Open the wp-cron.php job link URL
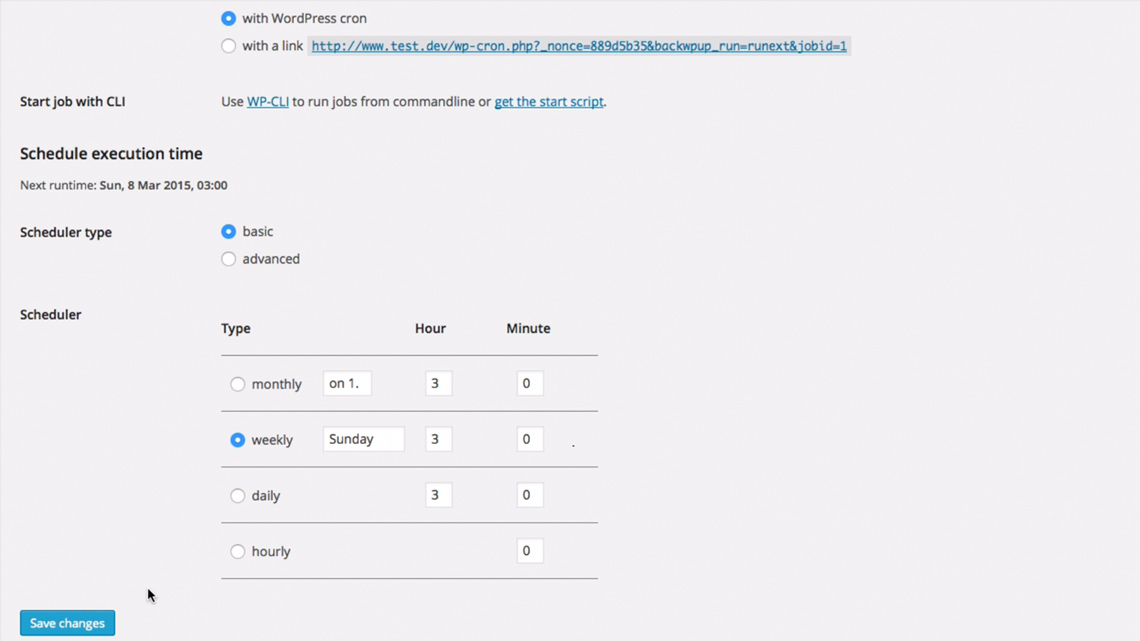 (x=579, y=46)
